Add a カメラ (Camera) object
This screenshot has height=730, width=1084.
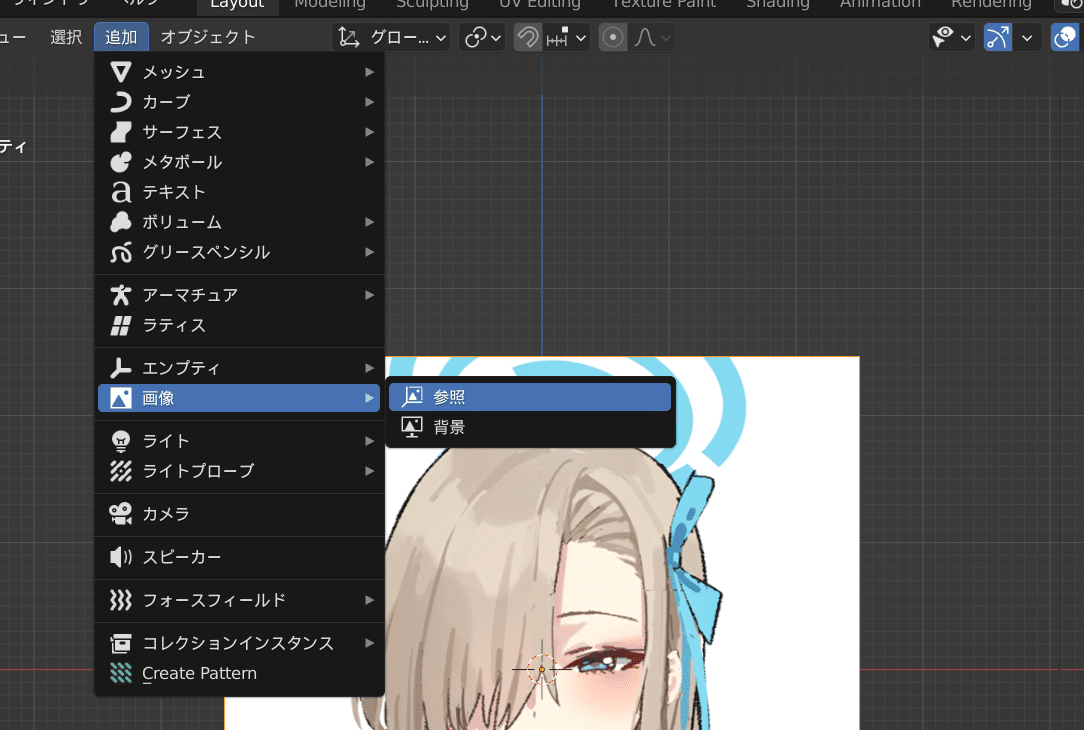pyautogui.click(x=239, y=514)
